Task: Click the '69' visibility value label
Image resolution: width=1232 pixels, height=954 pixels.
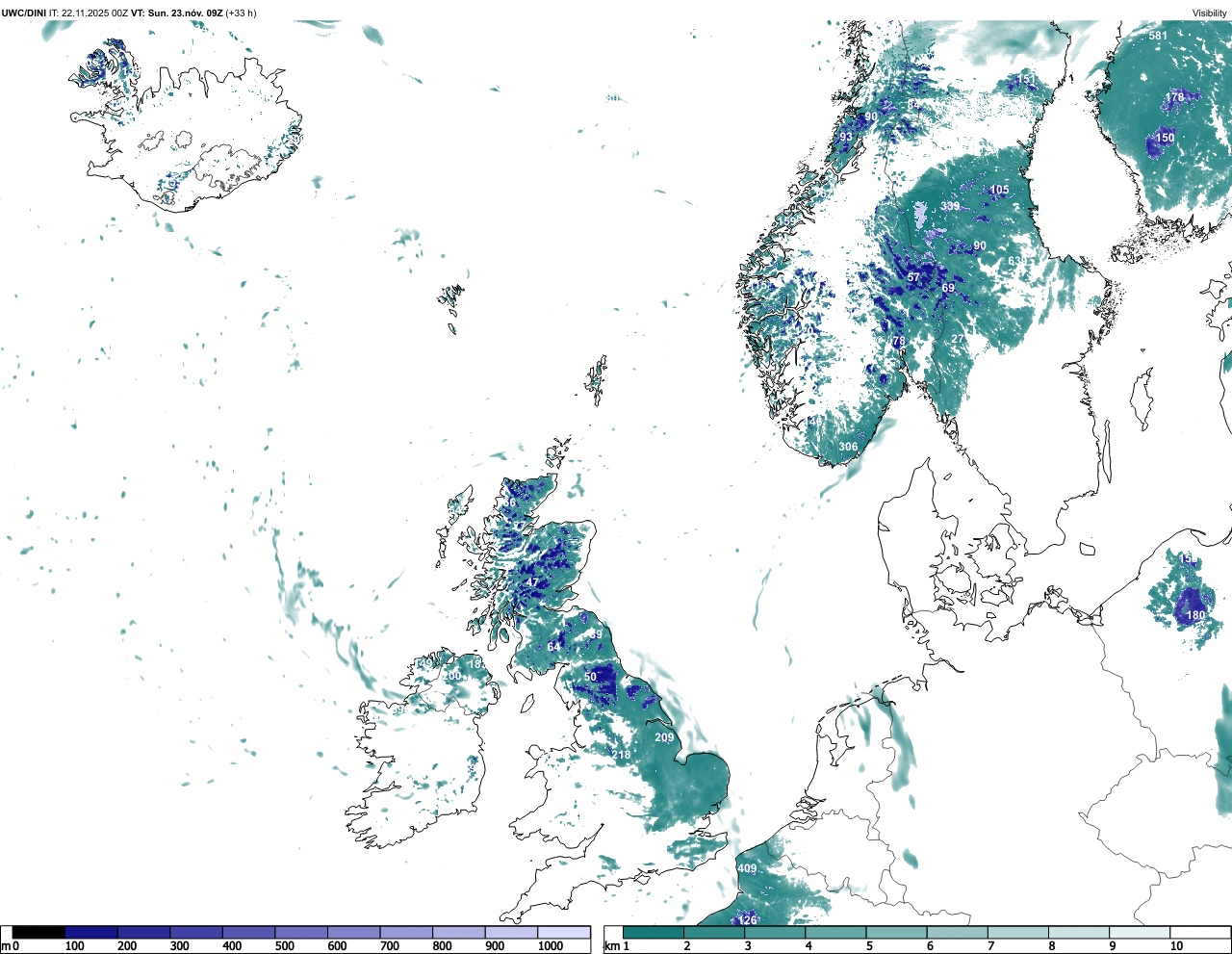Action: [x=948, y=288]
